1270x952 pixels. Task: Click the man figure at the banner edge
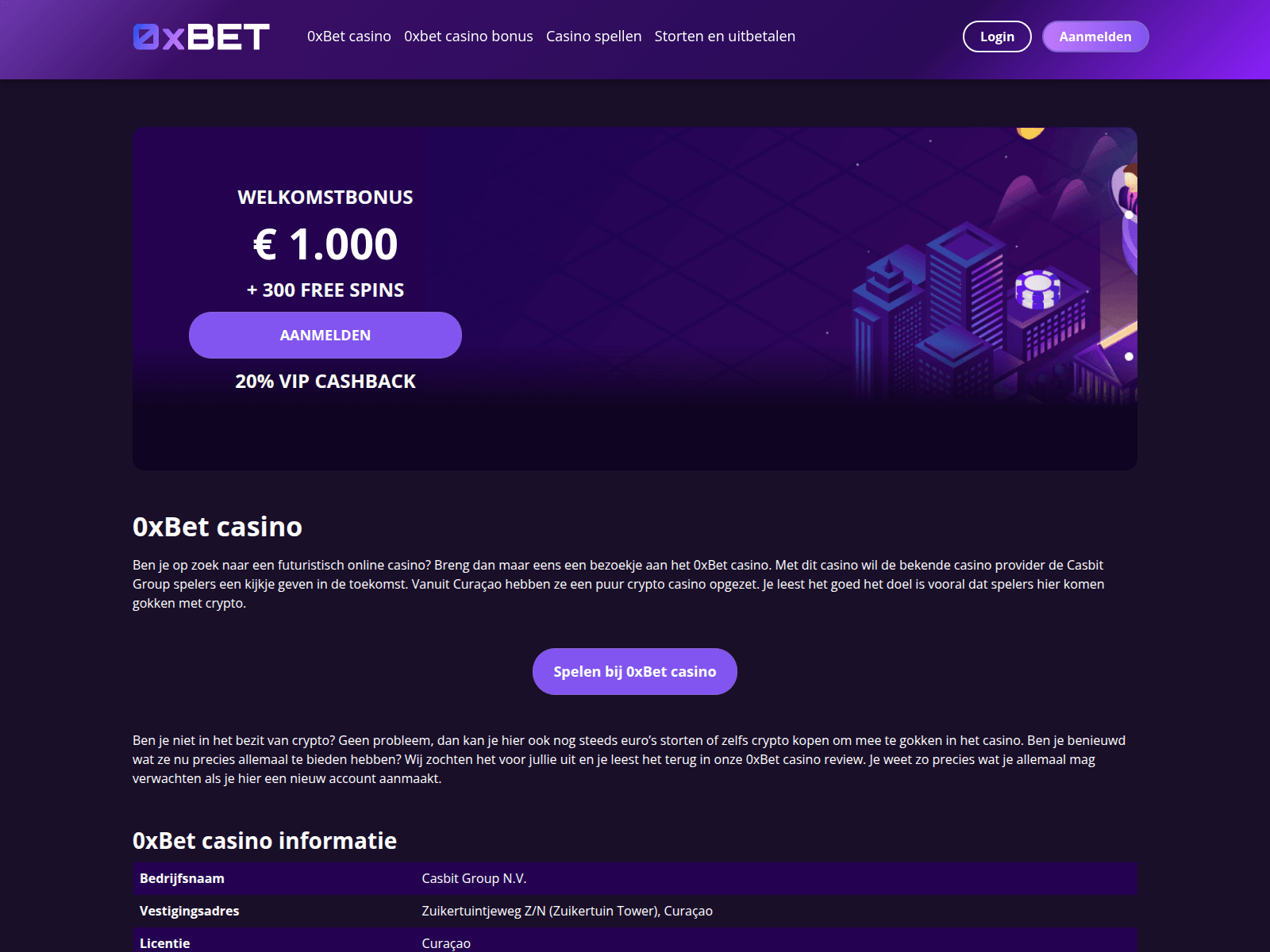pyautogui.click(x=1130, y=190)
